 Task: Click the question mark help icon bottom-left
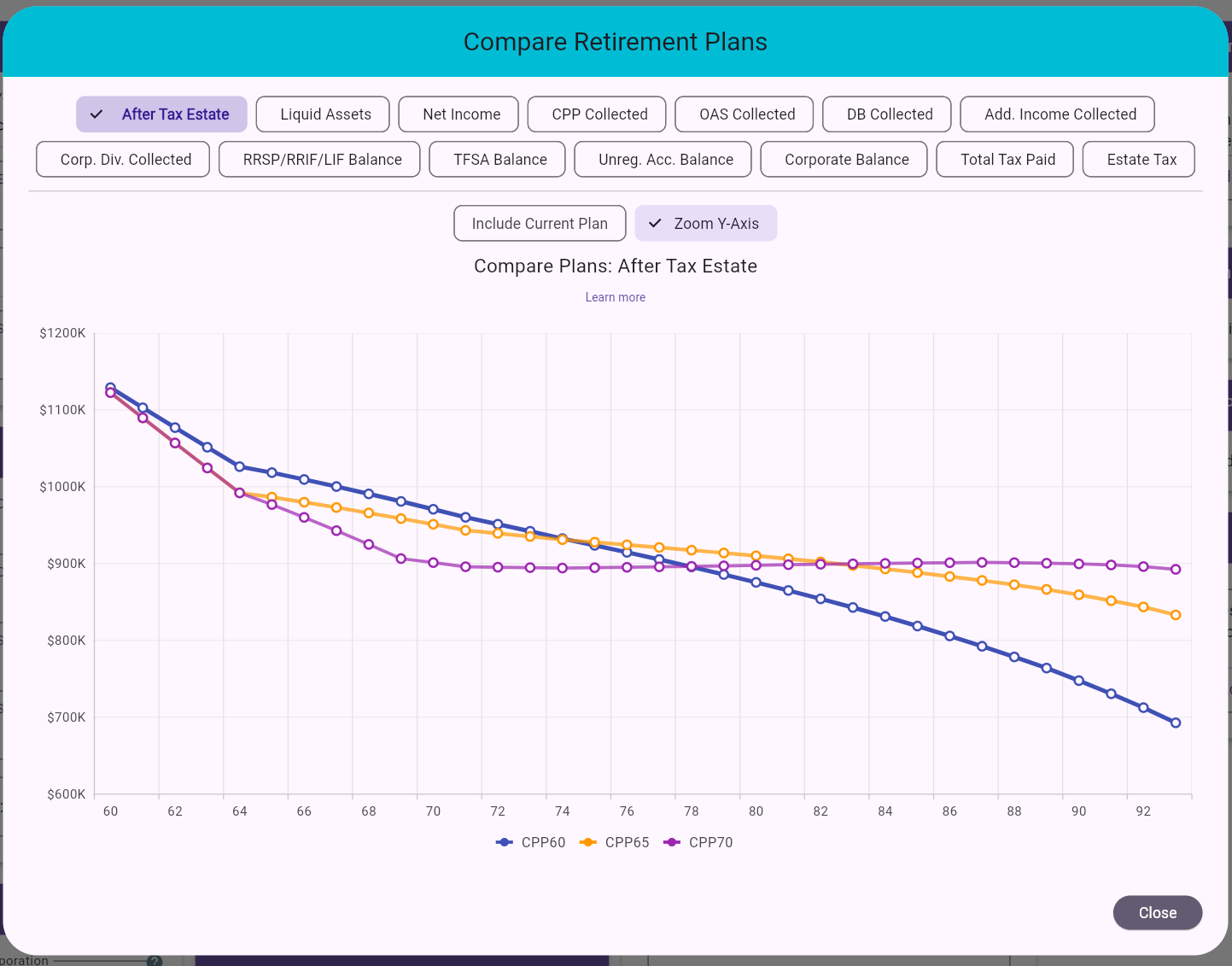click(153, 960)
